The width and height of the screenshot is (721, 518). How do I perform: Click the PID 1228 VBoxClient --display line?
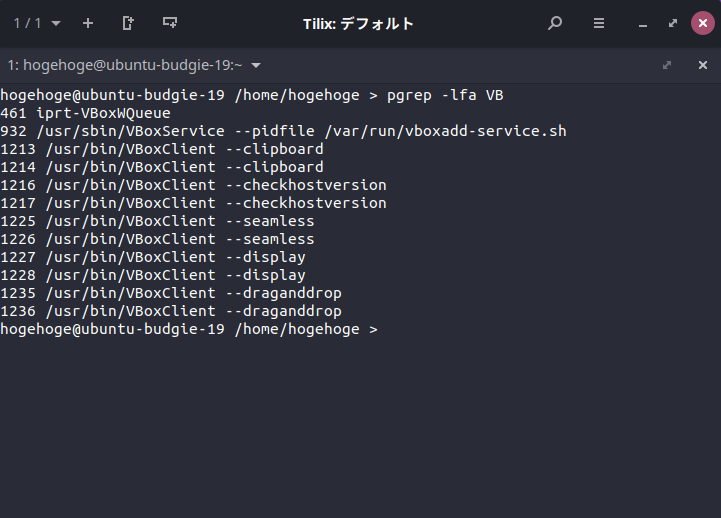[x=153, y=275]
